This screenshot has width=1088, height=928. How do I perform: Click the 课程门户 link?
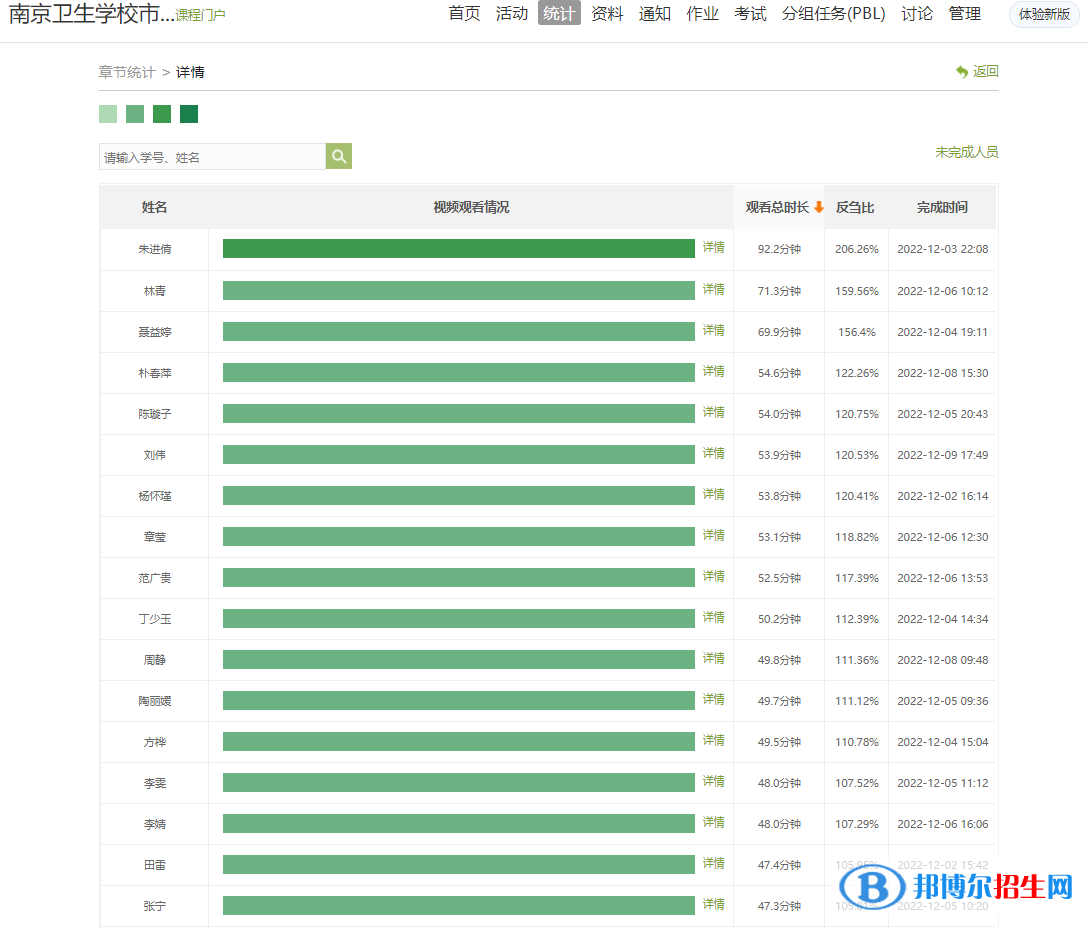pos(200,15)
